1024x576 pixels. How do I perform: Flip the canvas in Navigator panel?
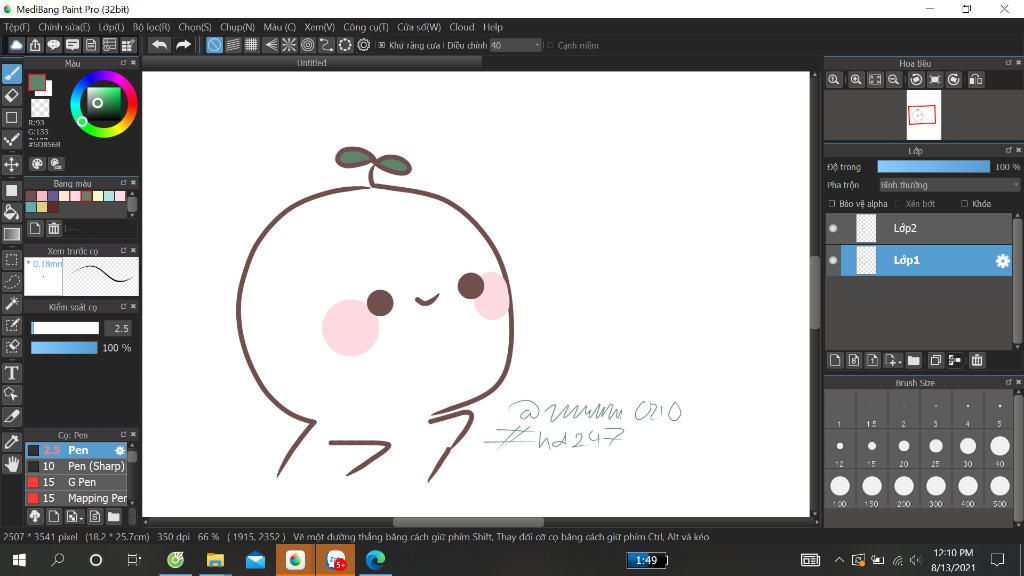[976, 80]
